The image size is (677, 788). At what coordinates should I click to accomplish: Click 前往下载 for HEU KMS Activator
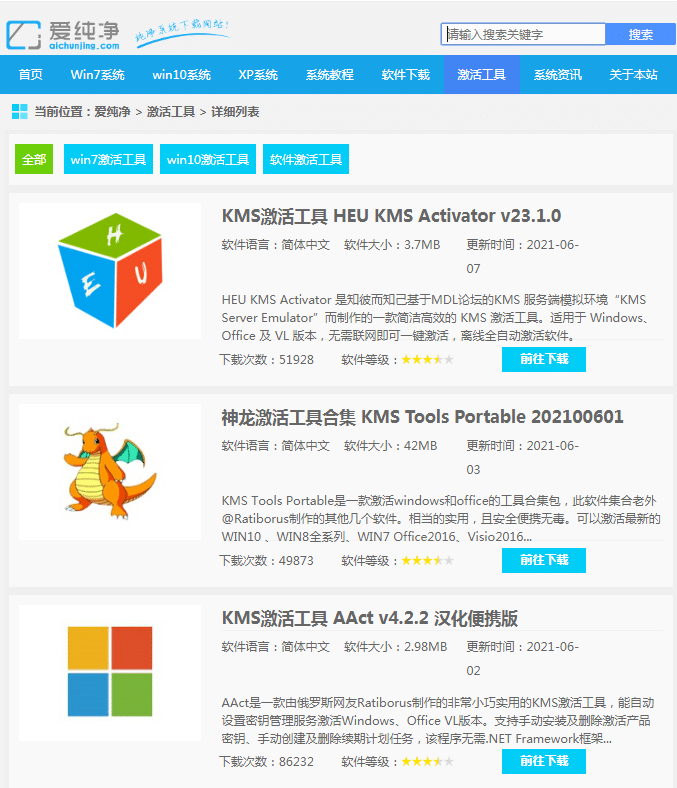tap(543, 359)
